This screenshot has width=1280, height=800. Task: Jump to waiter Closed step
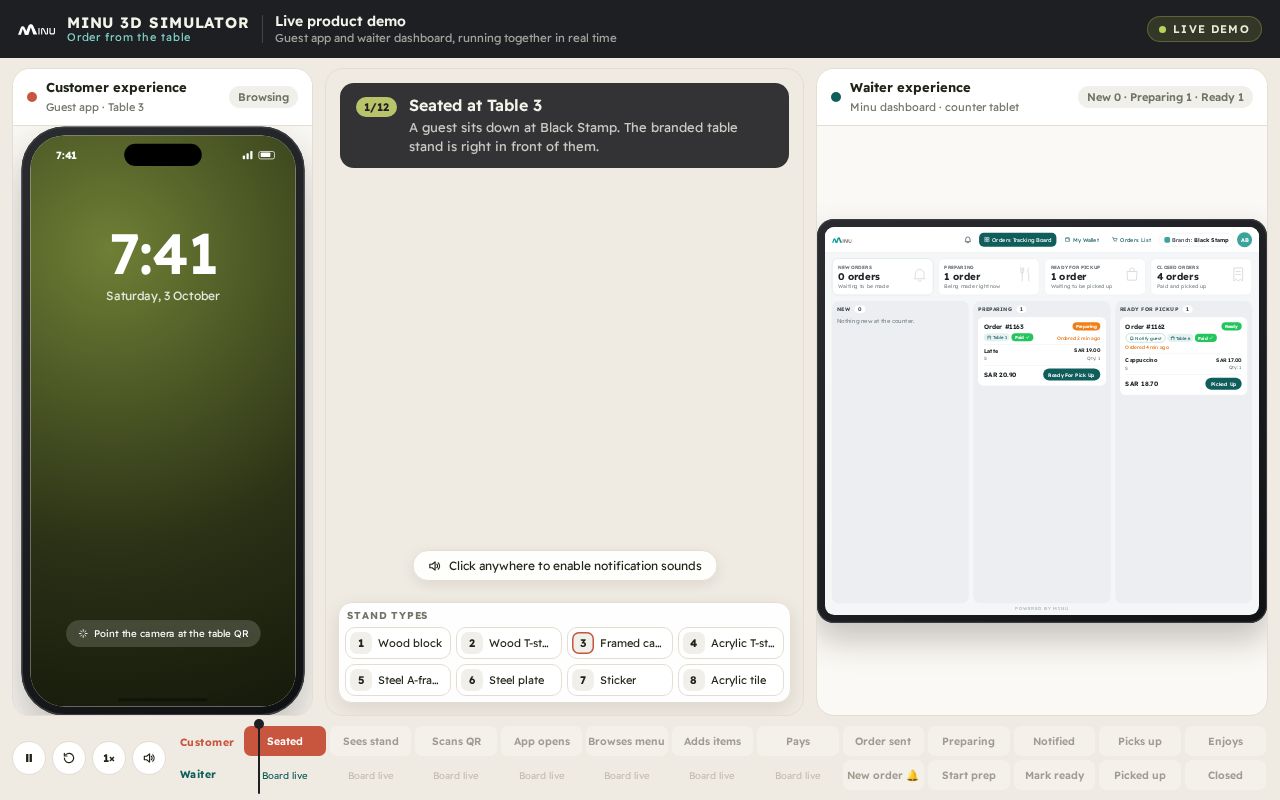tap(1225, 775)
